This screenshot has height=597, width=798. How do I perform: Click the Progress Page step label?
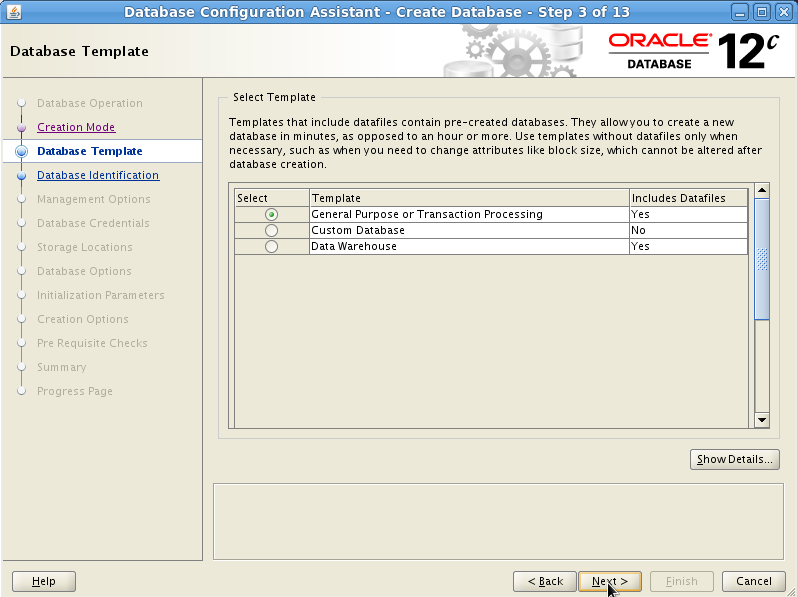click(x=75, y=391)
